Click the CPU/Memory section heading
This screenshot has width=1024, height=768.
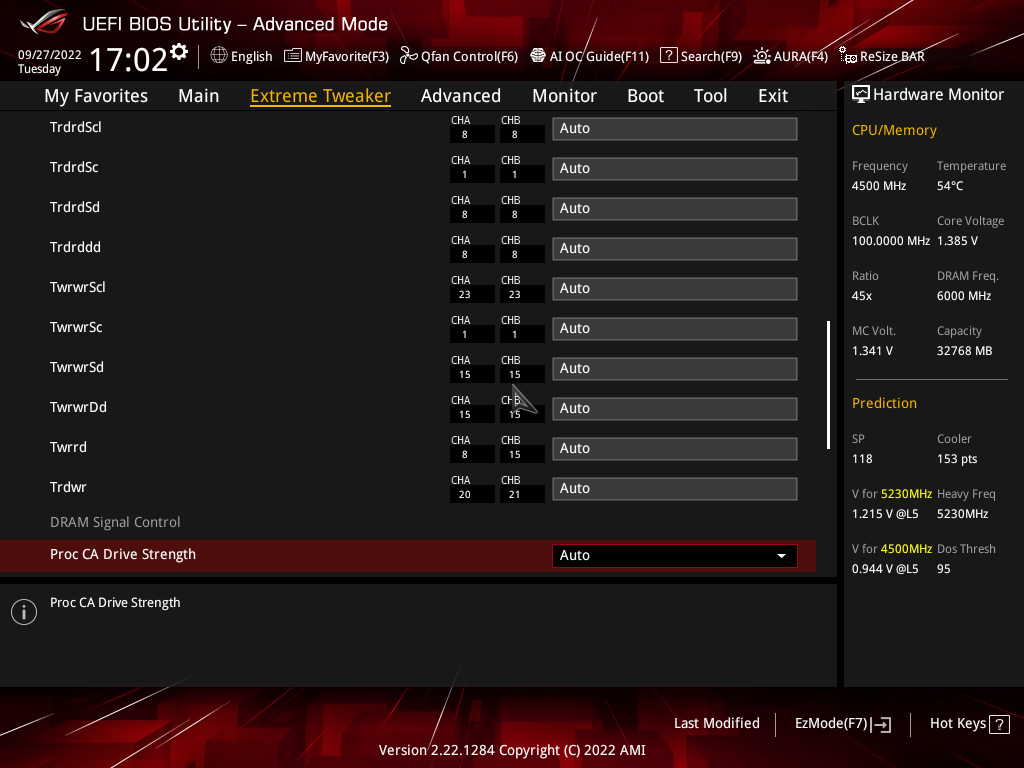(x=894, y=131)
